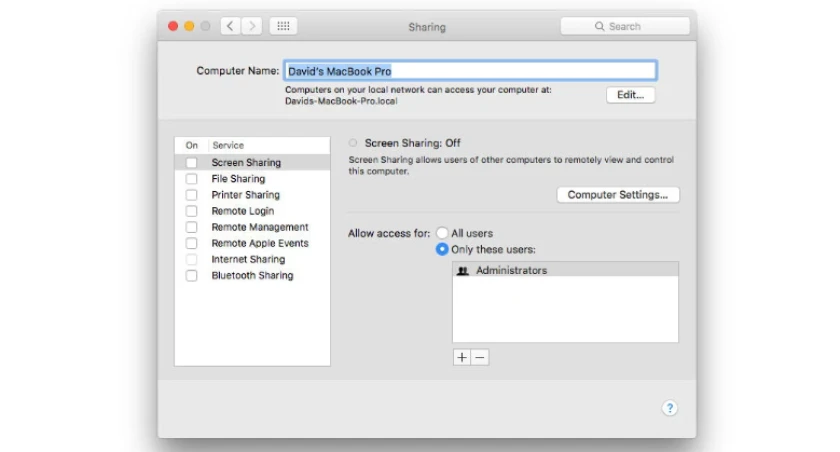Click the magnifier icon in Search

pyautogui.click(x=599, y=26)
